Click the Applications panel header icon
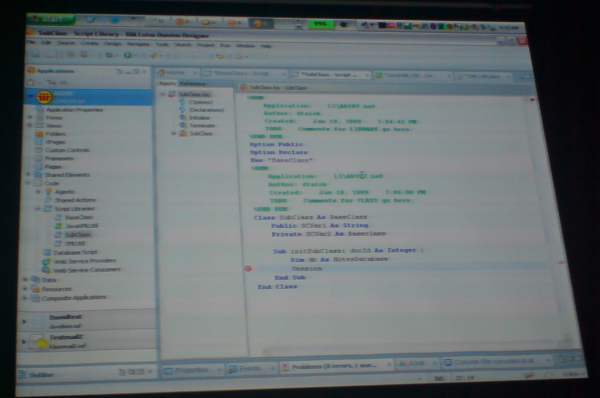The image size is (600, 398). coord(31,70)
